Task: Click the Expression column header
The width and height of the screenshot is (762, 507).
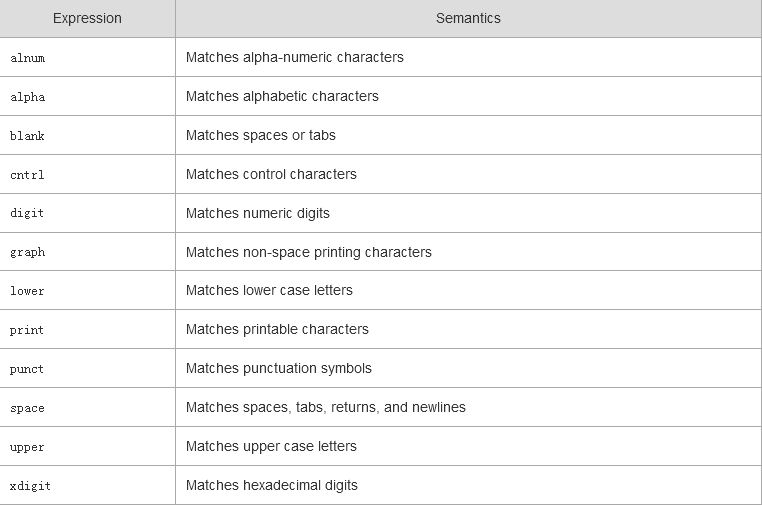Action: tap(87, 19)
